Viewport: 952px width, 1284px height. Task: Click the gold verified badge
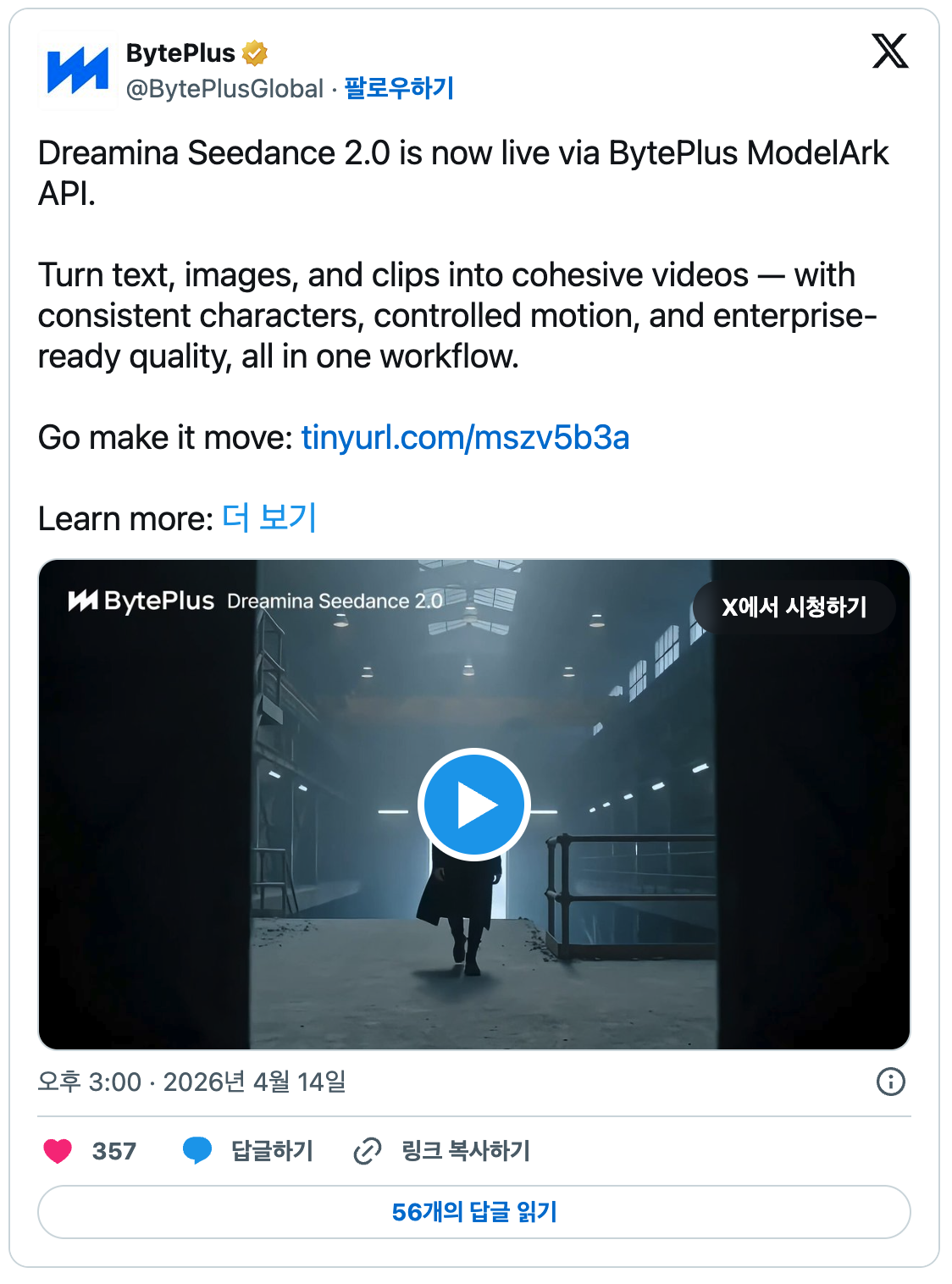254,53
